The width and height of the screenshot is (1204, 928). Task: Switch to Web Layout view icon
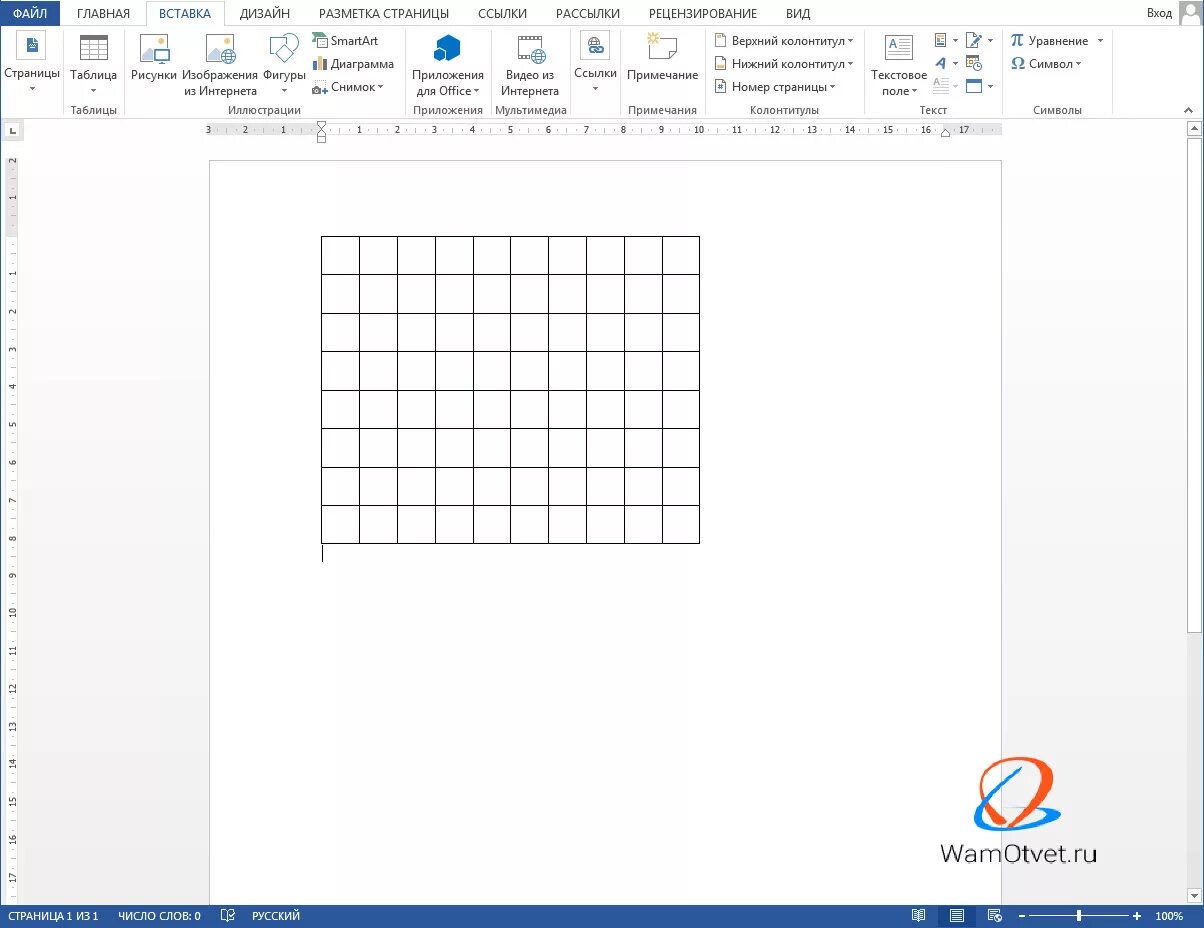click(995, 916)
